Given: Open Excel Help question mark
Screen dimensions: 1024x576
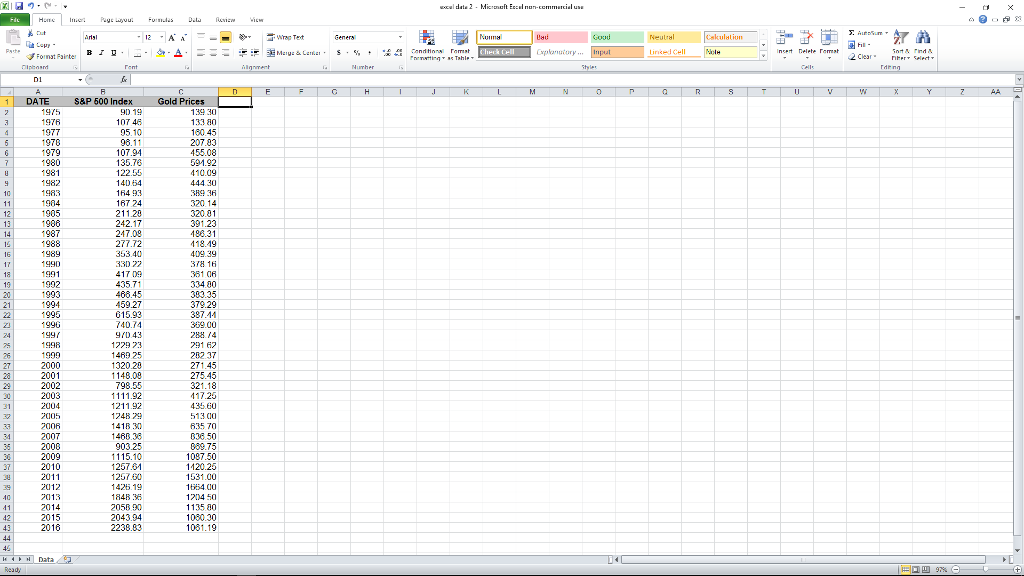Looking at the screenshot, I should point(983,19).
